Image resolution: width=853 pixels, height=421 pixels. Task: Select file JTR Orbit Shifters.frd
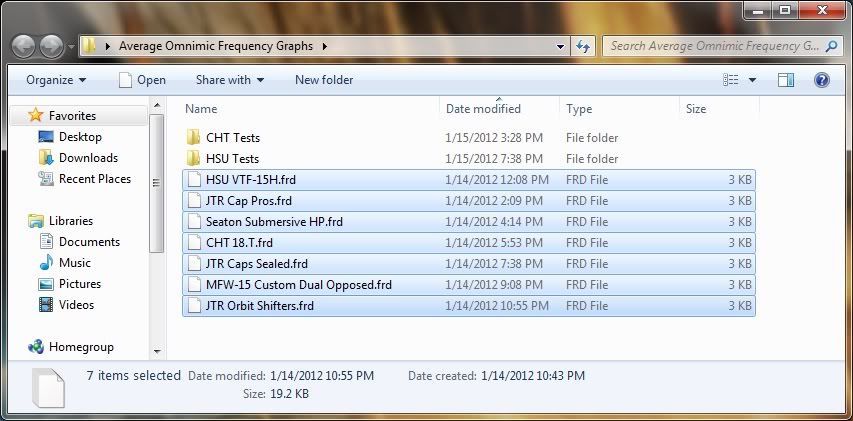pyautogui.click(x=468, y=306)
